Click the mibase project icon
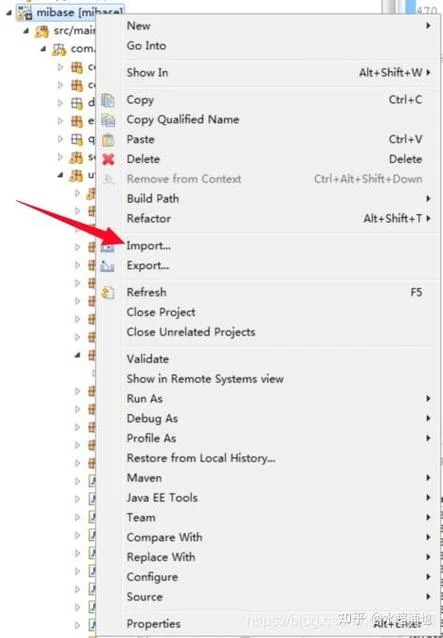This screenshot has width=443, height=638. point(24,13)
